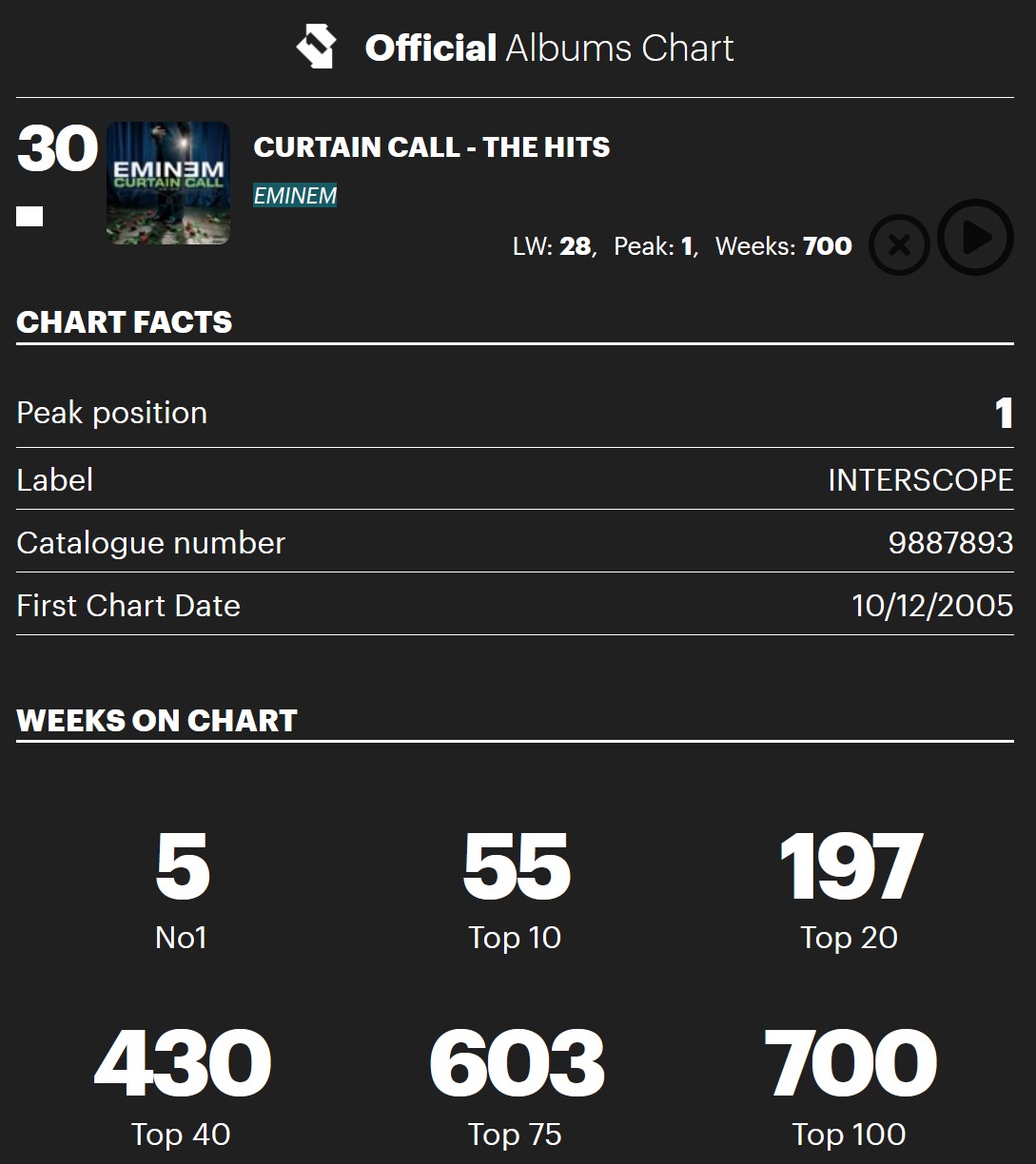Click the LW: 28 last week stat
Image resolution: width=1036 pixels, height=1164 pixels.
point(552,247)
